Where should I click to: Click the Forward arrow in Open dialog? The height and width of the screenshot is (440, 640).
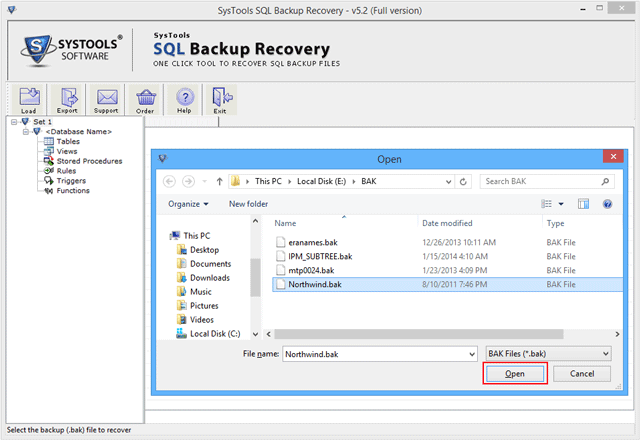[x=188, y=181]
